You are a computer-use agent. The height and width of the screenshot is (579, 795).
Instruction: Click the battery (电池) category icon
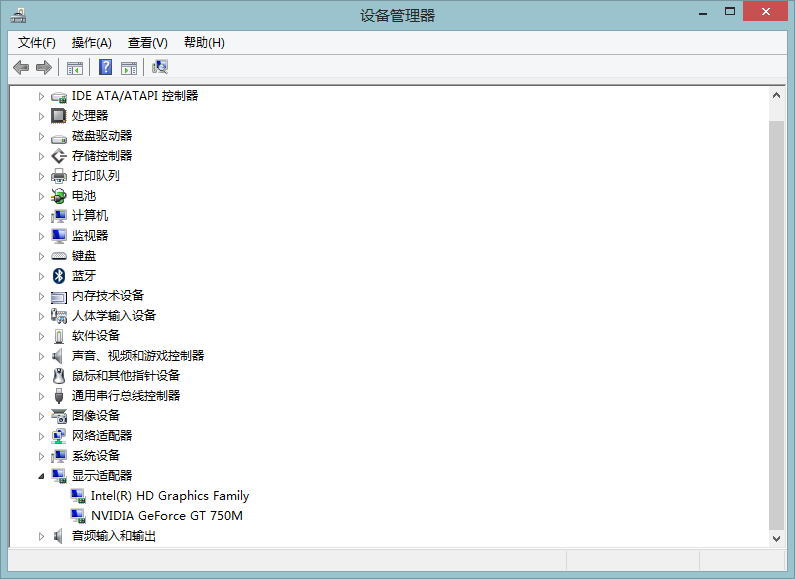pyautogui.click(x=59, y=196)
